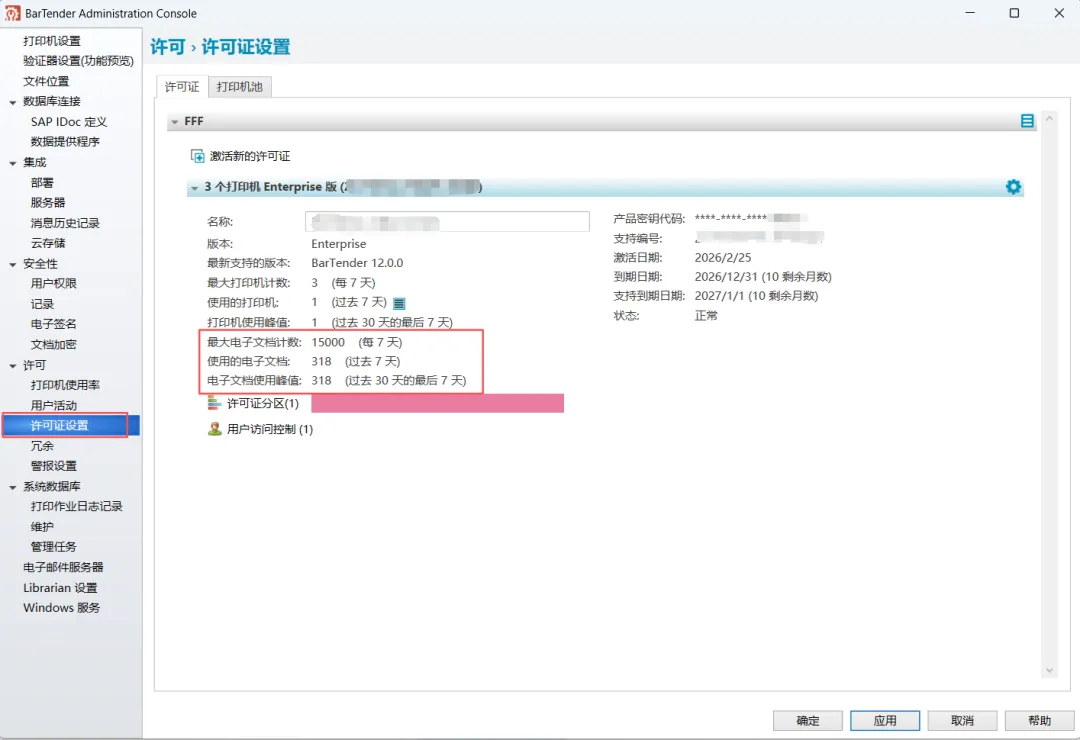The height and width of the screenshot is (740, 1080).
Task: Collapse the 数据库连接 tree node
Action: coord(12,102)
